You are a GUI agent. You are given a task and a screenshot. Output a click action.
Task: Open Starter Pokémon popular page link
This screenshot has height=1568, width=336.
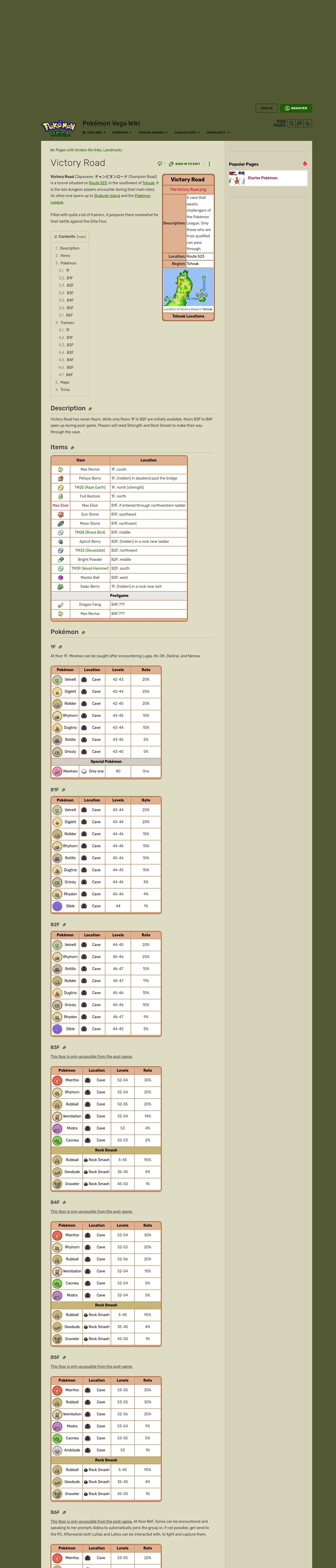click(x=262, y=178)
